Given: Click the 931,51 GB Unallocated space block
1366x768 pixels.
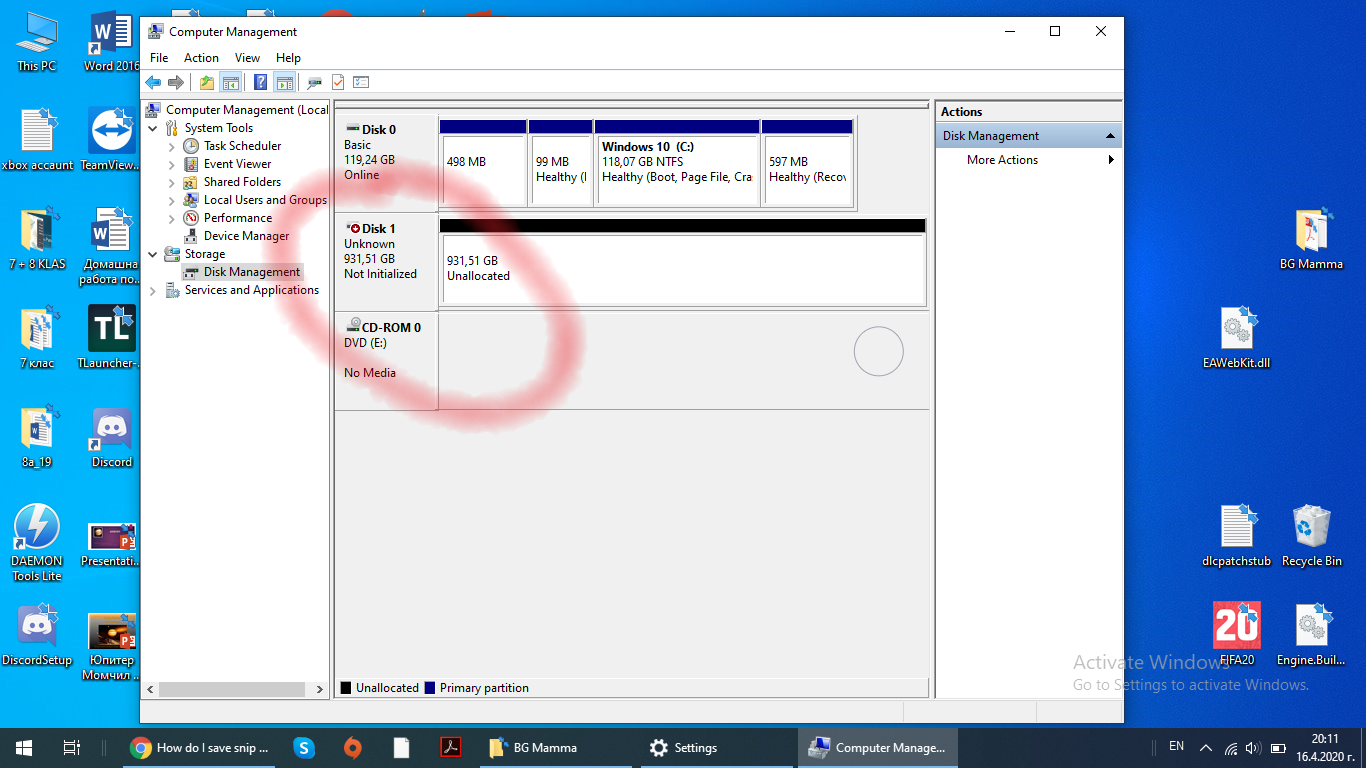Looking at the screenshot, I should 683,269.
